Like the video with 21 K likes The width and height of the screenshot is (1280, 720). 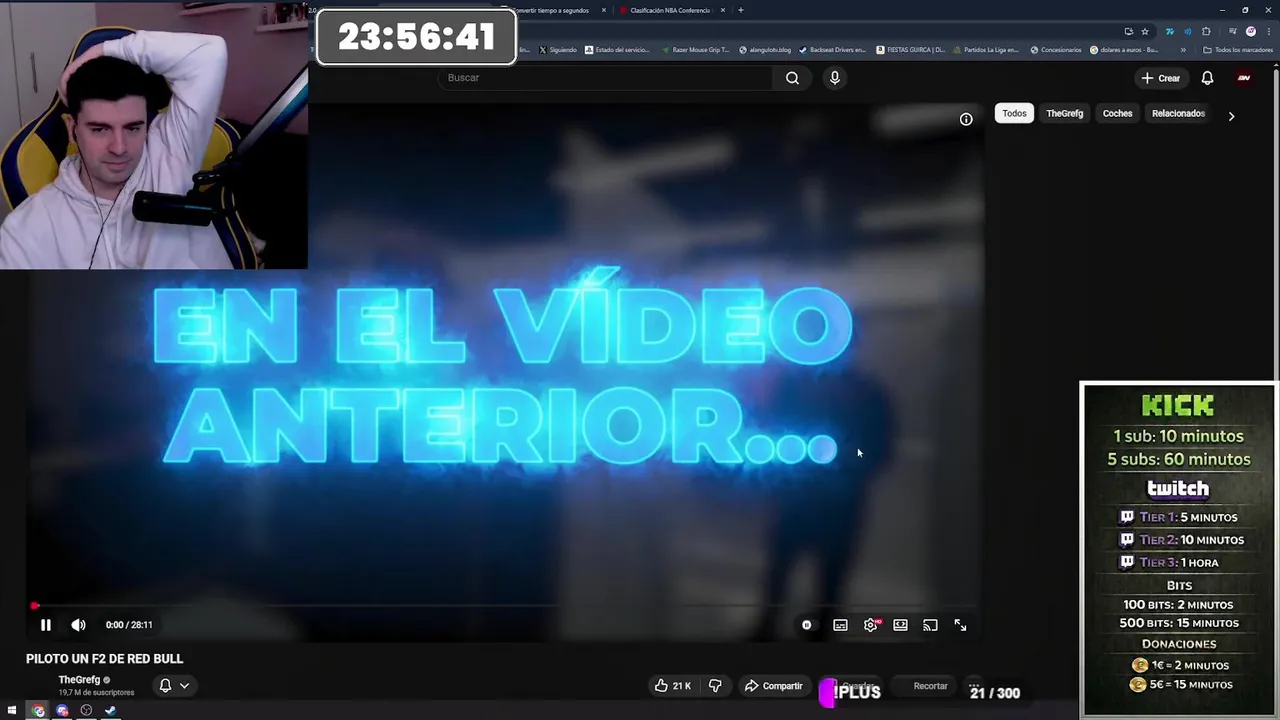click(x=672, y=686)
